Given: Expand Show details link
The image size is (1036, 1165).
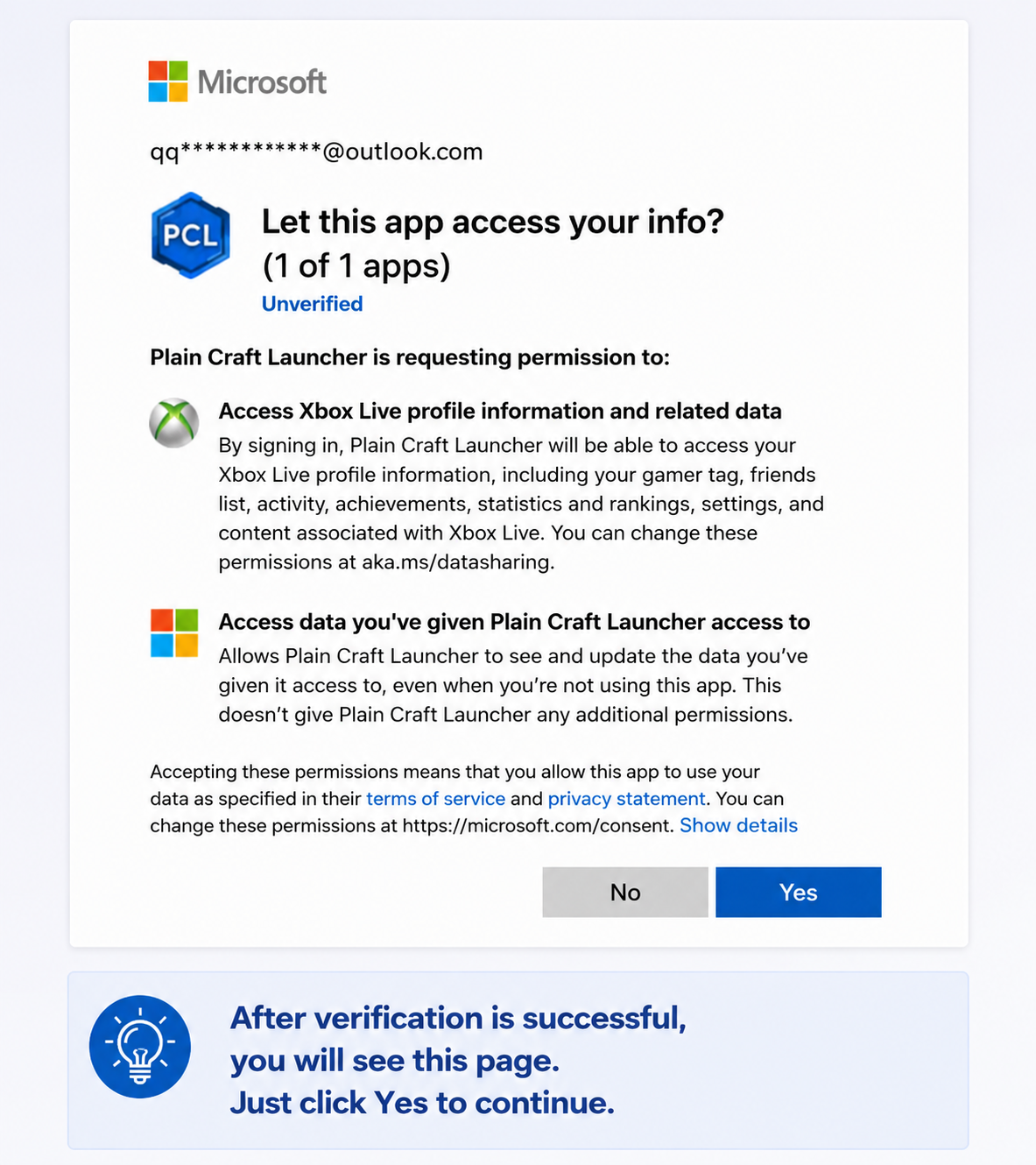Looking at the screenshot, I should coord(738,825).
